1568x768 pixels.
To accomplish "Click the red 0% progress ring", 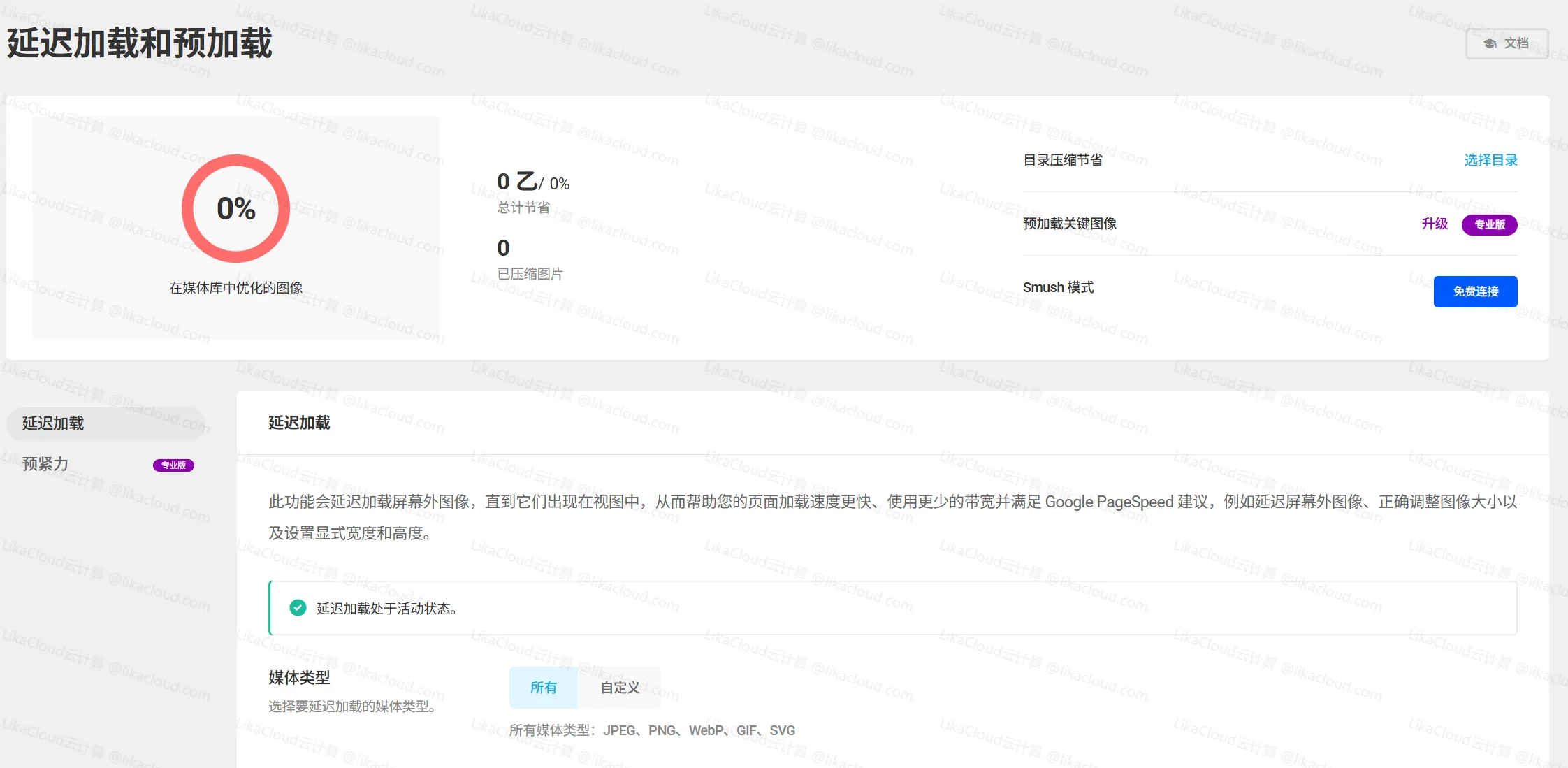I will [x=235, y=208].
